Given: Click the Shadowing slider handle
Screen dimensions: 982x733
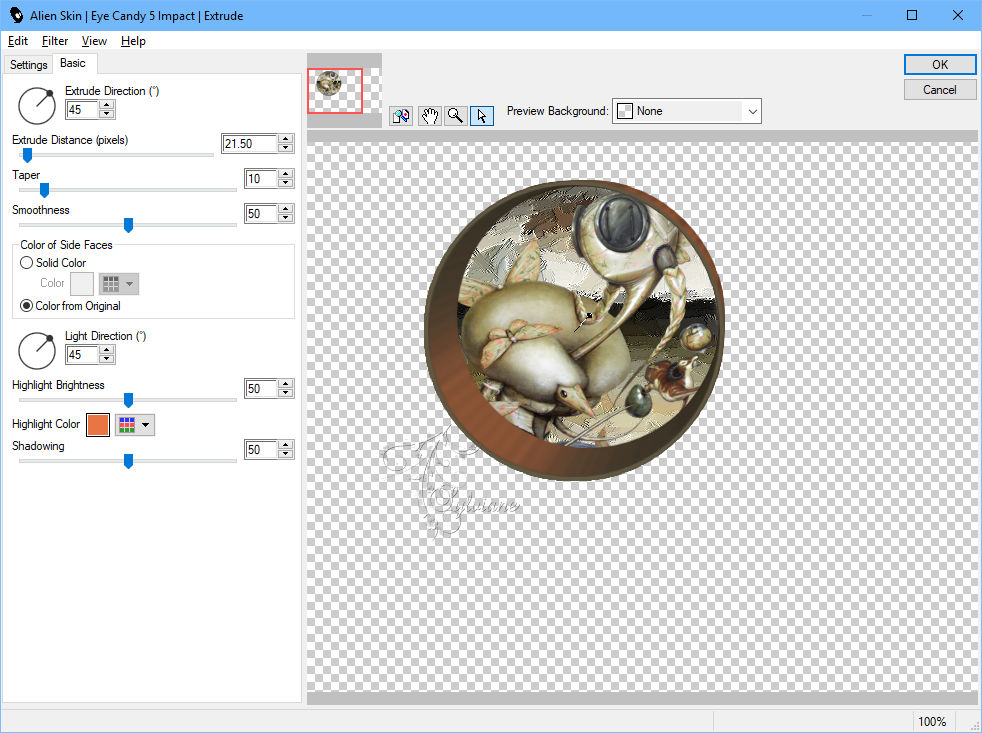Looking at the screenshot, I should click(128, 461).
